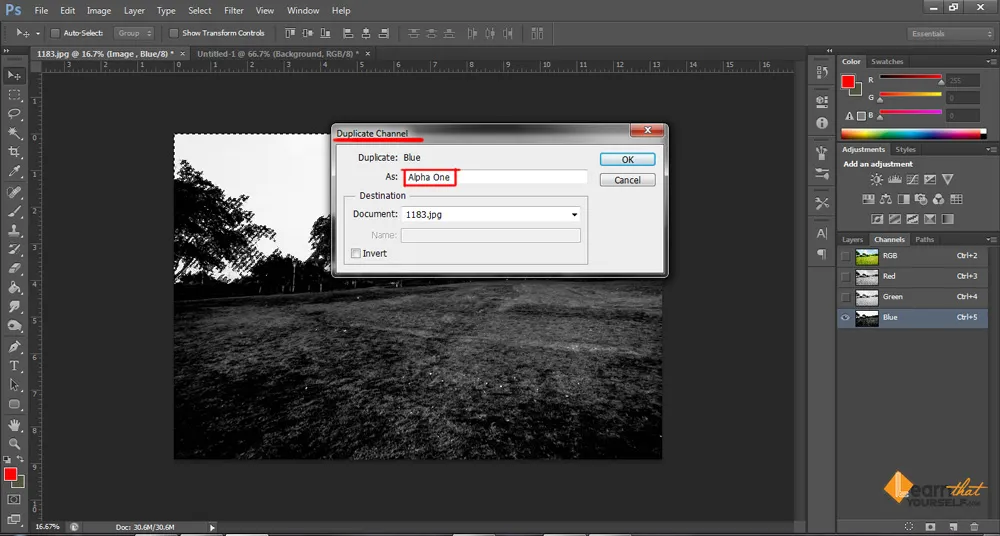Select the Crop tool
The image size is (1000, 536).
point(15,152)
